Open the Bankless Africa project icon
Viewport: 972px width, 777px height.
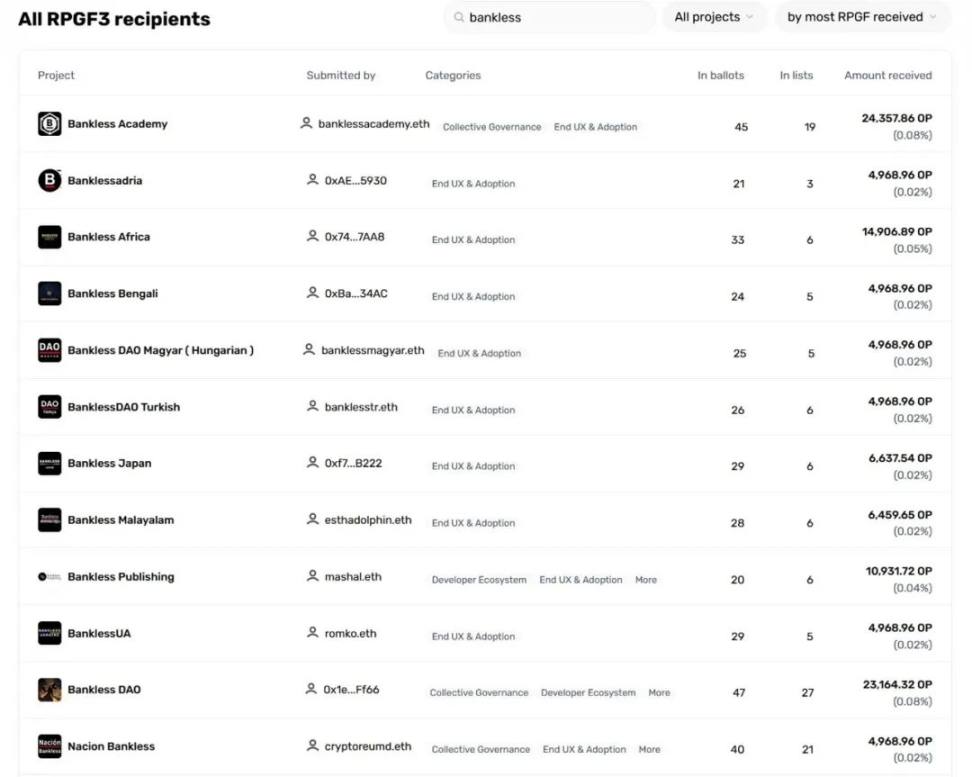[x=50, y=237]
